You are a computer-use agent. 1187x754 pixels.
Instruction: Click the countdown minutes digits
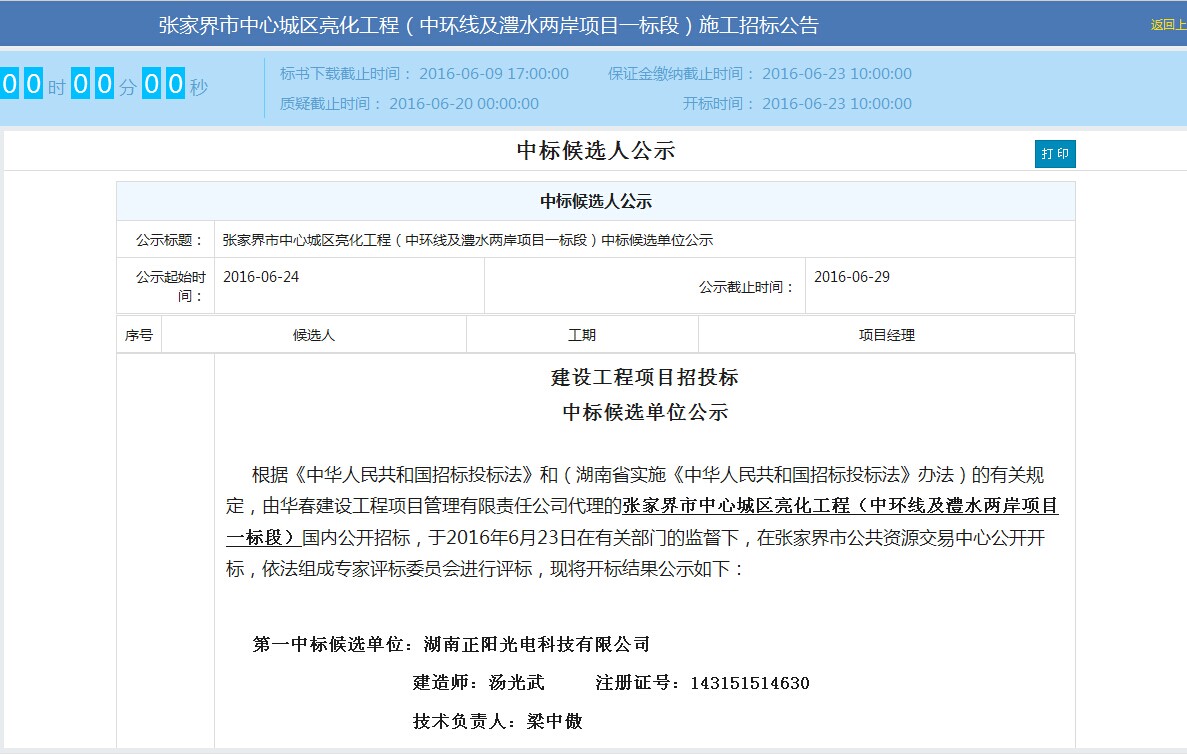[93, 85]
